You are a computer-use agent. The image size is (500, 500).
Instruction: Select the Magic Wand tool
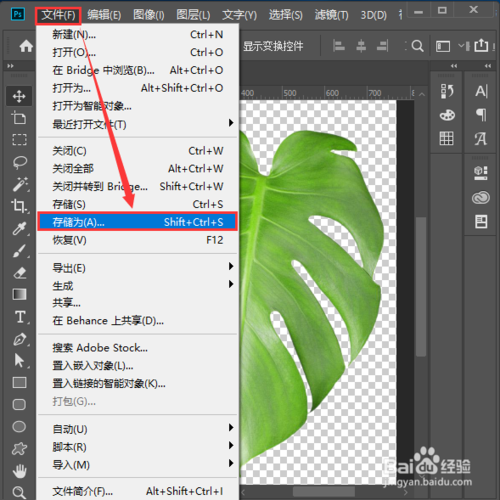pos(20,184)
